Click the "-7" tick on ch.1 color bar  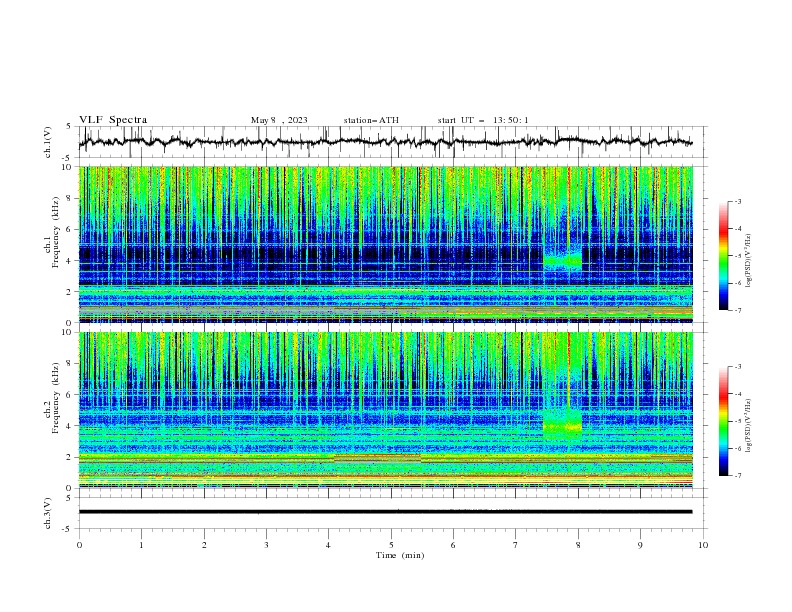point(737,310)
